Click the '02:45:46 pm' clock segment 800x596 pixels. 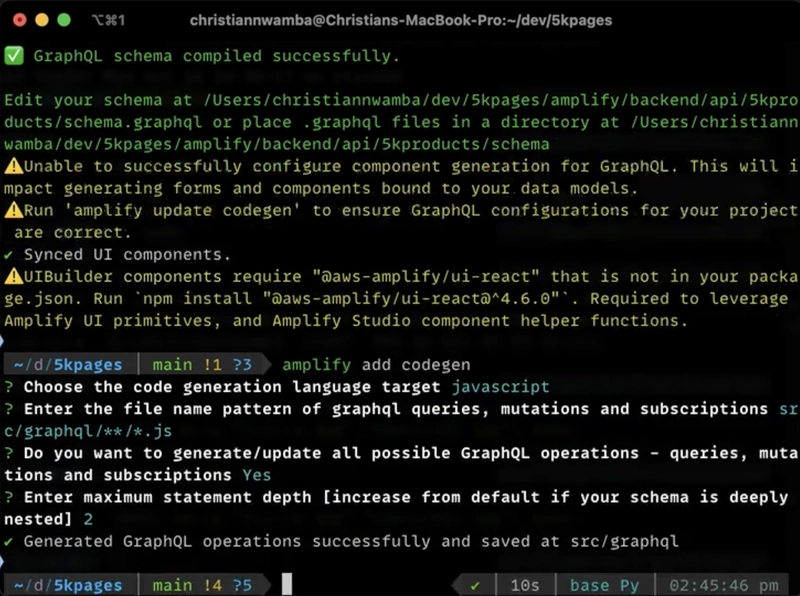point(724,585)
